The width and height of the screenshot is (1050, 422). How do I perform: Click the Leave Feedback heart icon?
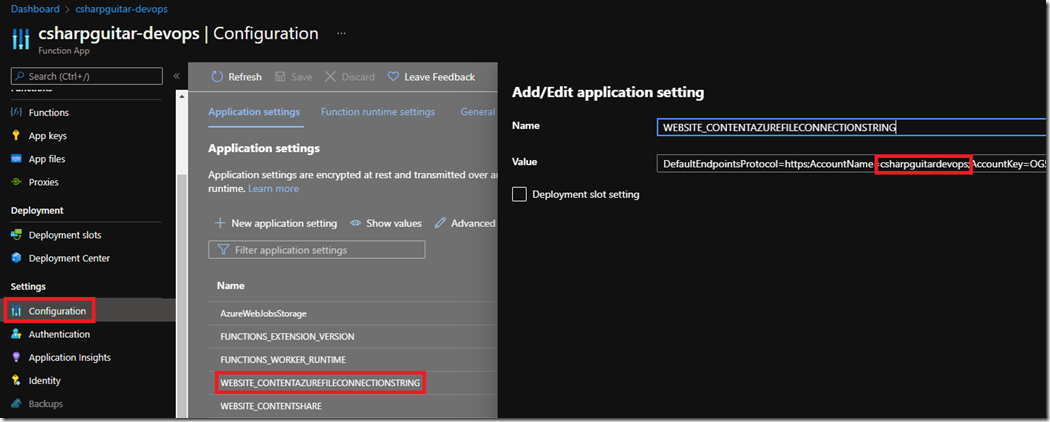(394, 77)
